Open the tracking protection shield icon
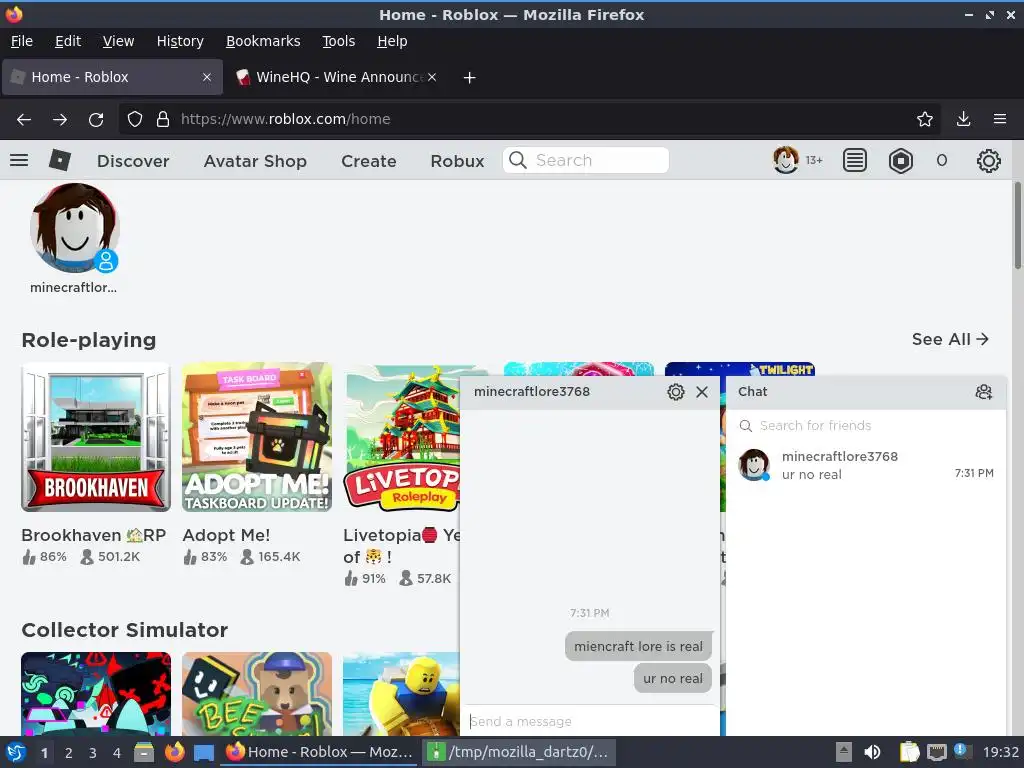The width and height of the screenshot is (1024, 768). 135,119
